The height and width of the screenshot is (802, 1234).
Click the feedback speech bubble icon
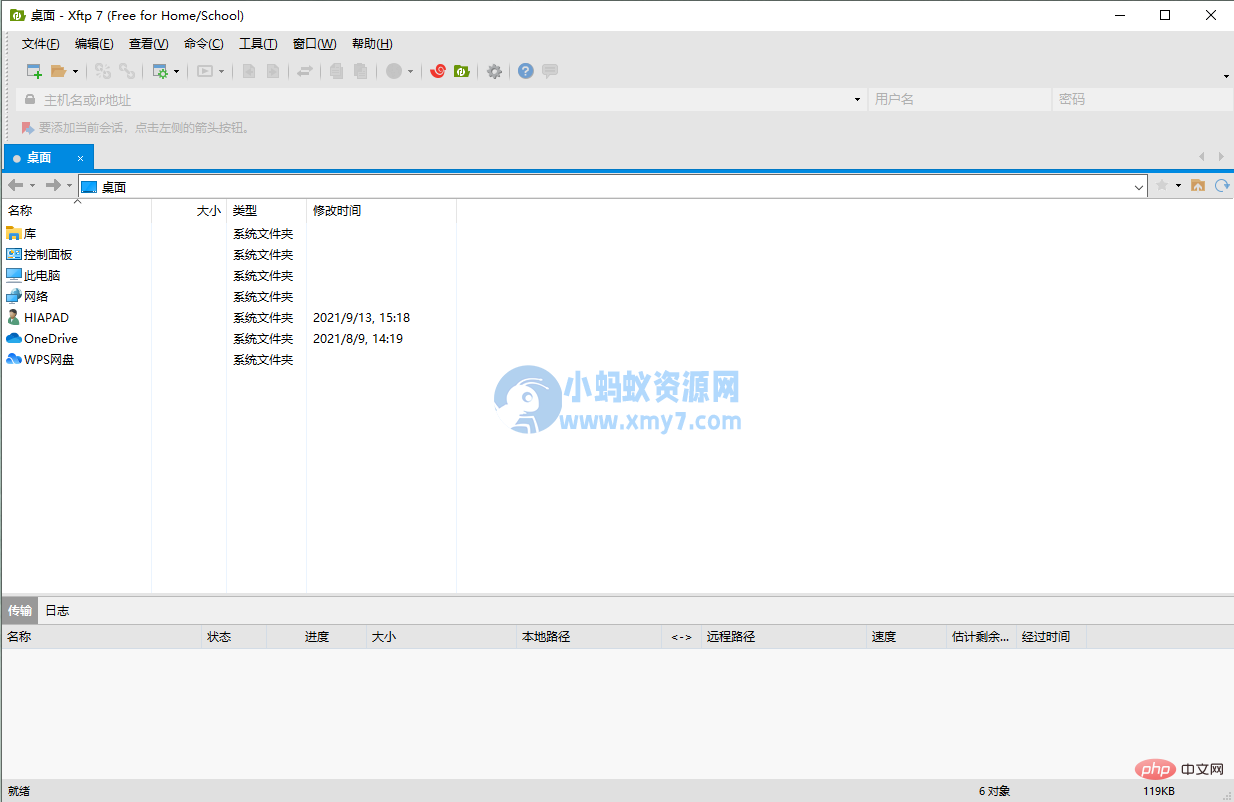[x=550, y=71]
